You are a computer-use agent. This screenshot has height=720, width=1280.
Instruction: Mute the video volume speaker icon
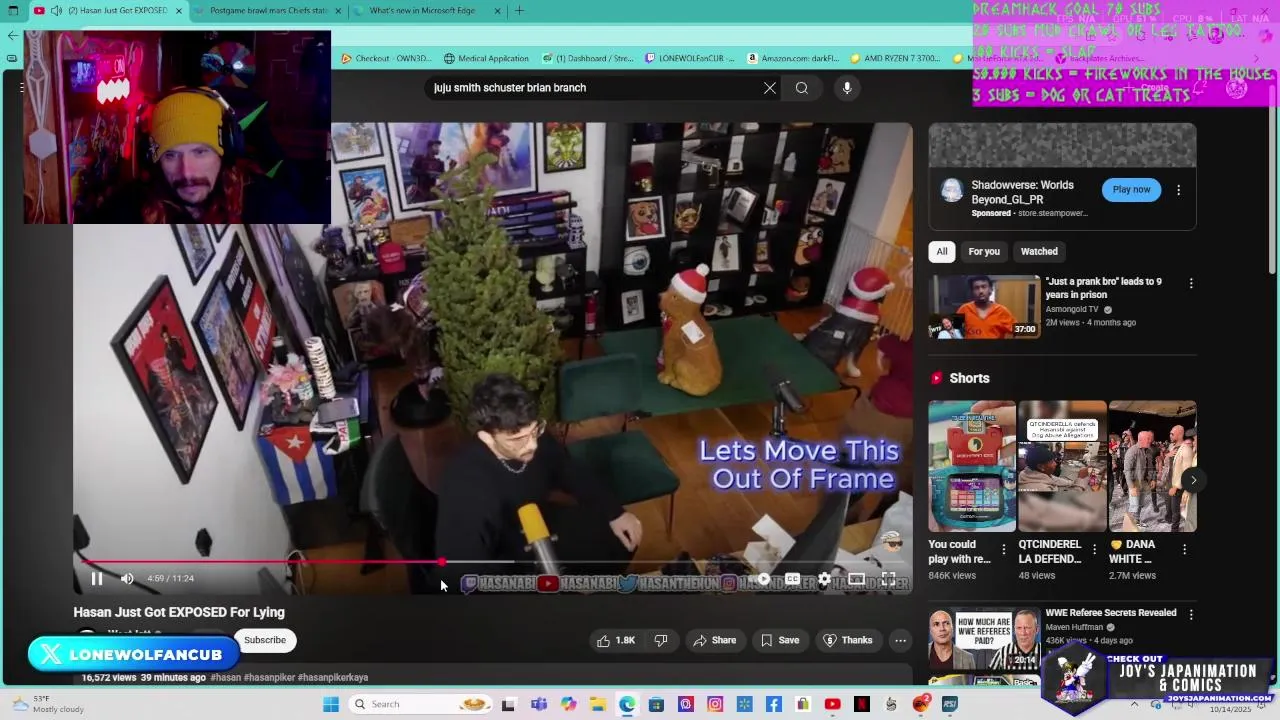pos(127,578)
